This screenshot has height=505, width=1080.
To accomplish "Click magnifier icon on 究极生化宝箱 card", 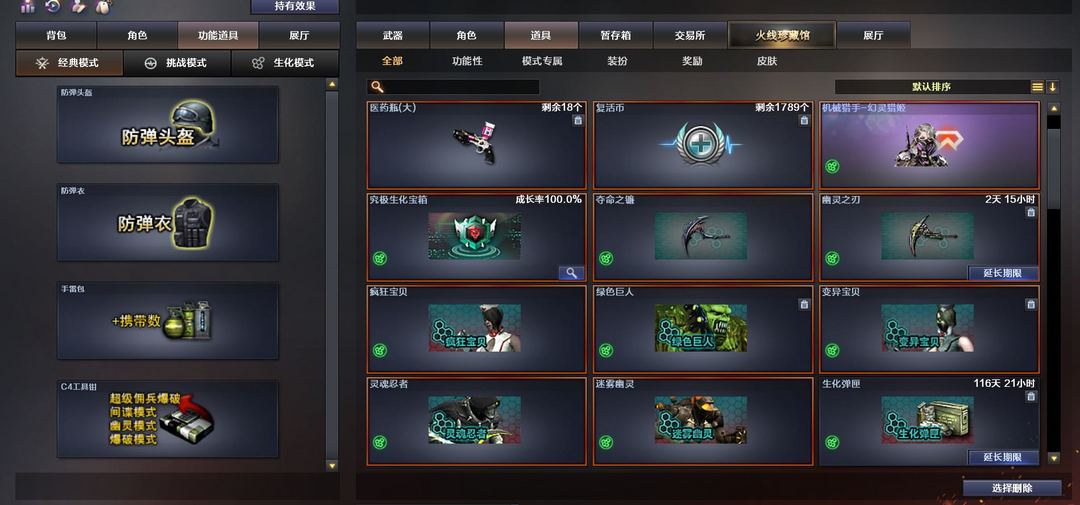I will coord(571,273).
